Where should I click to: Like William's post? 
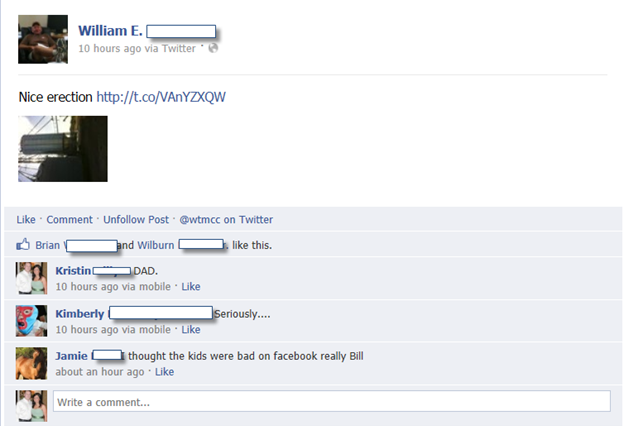coord(26,219)
